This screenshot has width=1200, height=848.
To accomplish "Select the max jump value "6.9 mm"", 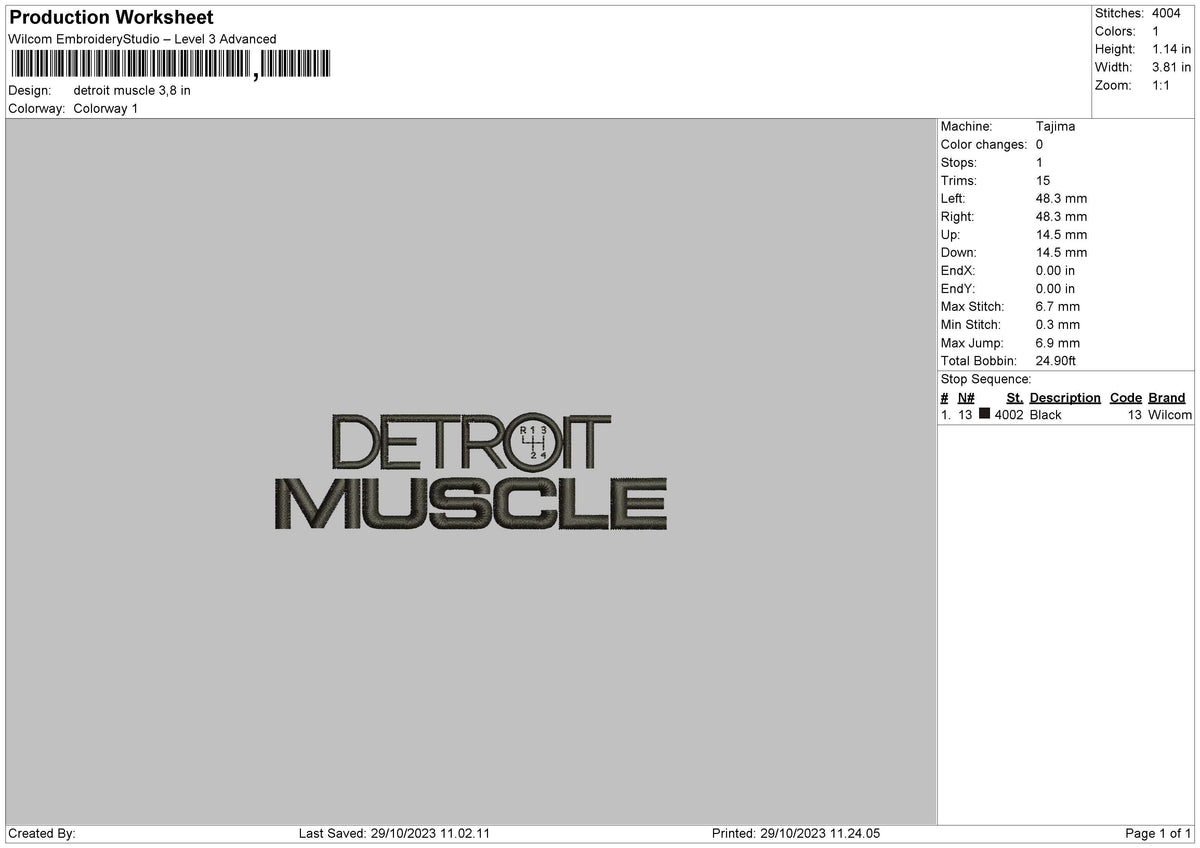I will [x=1058, y=342].
